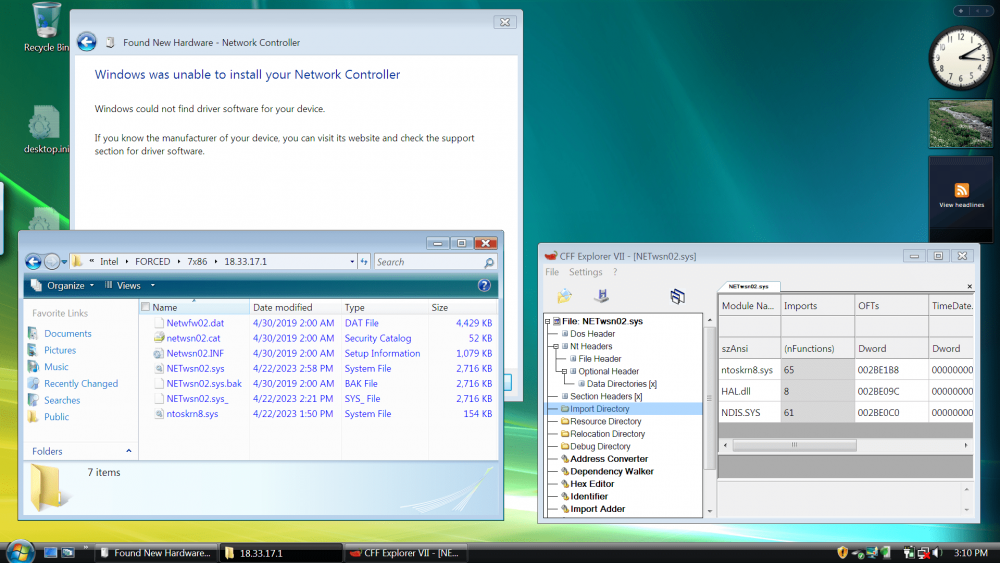Toggle the select-all checkbox beside Name column
The image size is (1000, 563).
tap(146, 308)
